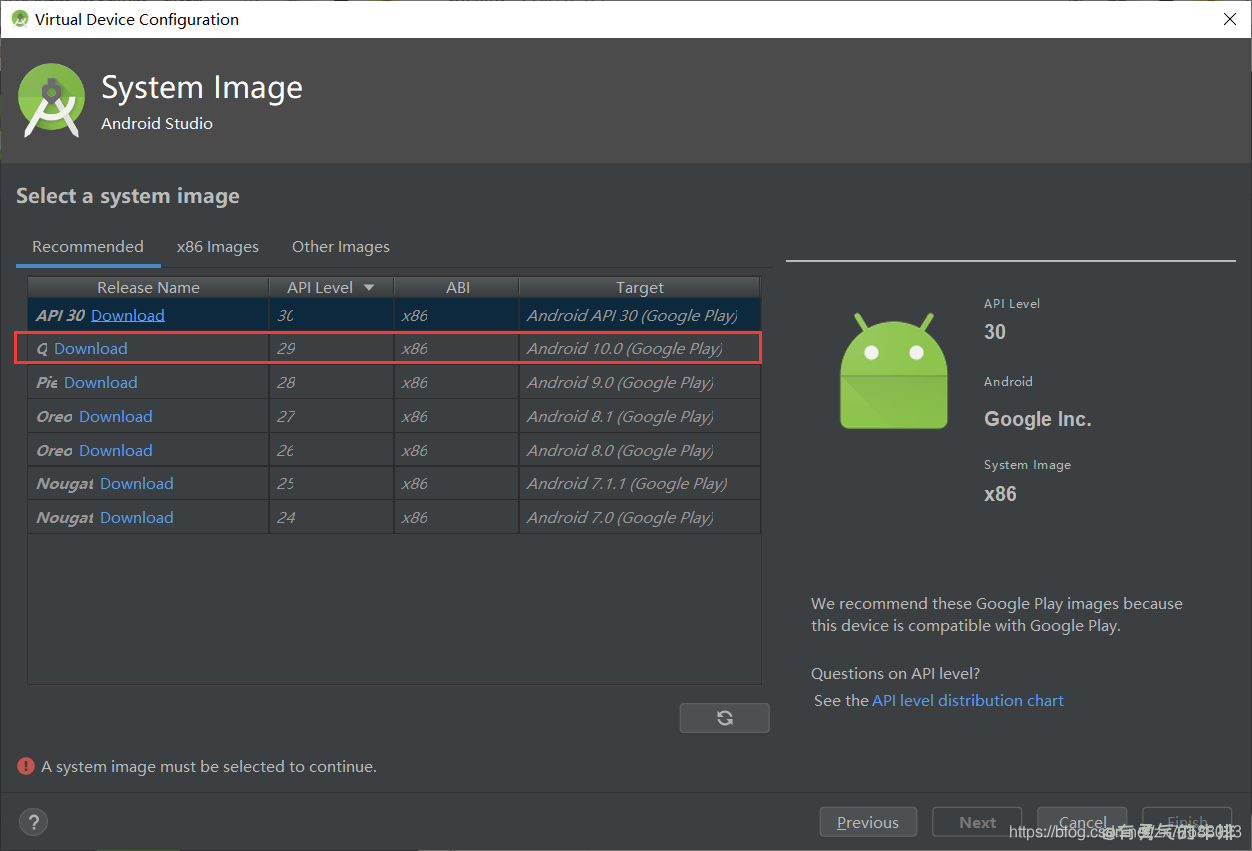Open help via the question mark icon
The image size is (1252, 851).
[33, 822]
